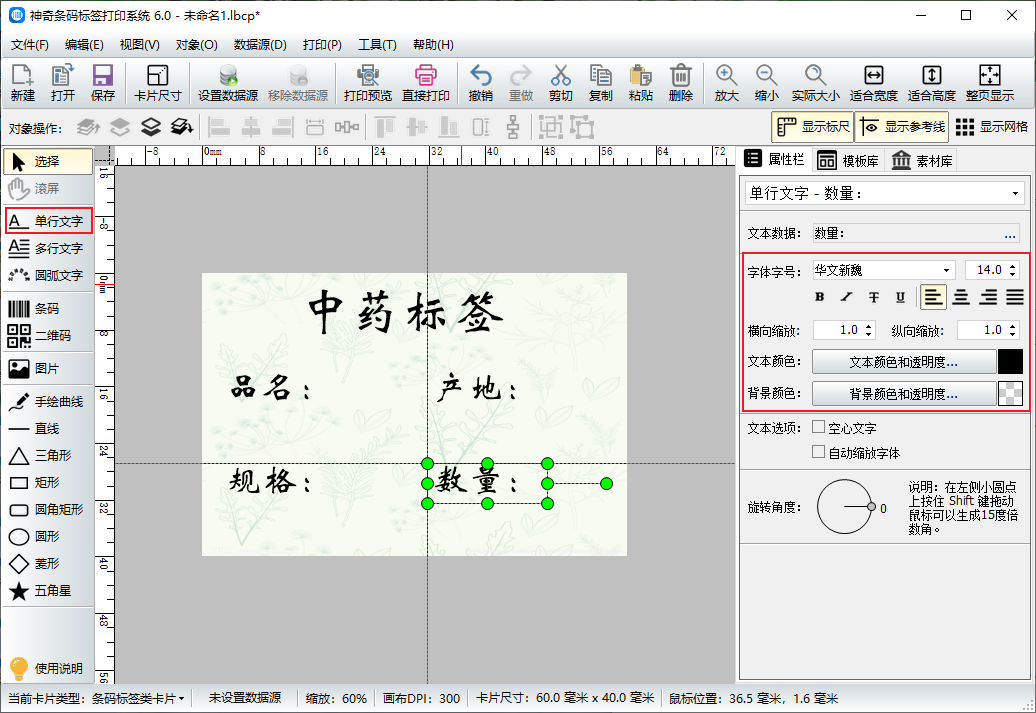Click the 中药标签 title text on canvas
The image size is (1036, 713).
[x=405, y=312]
